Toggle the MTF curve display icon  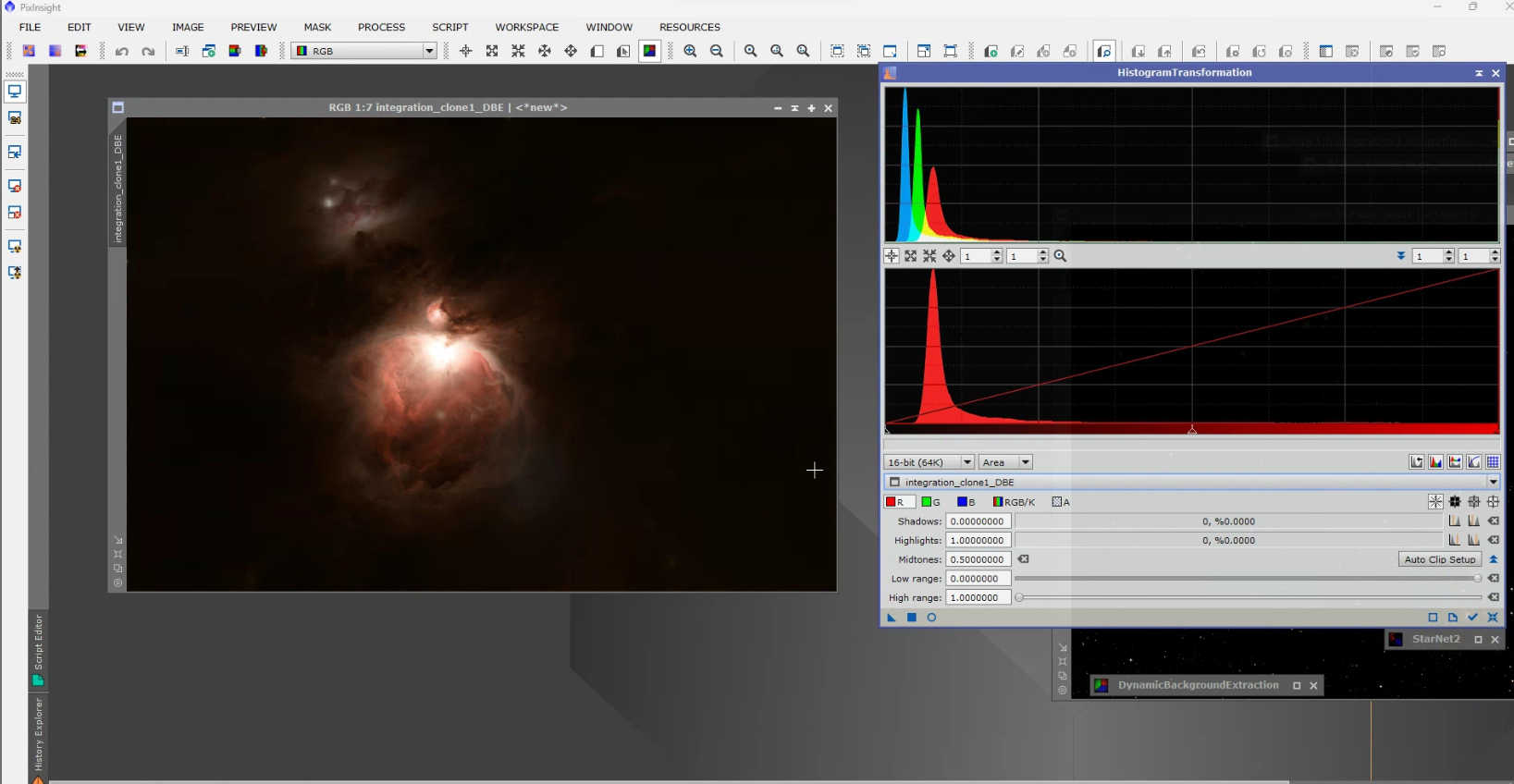(x=1474, y=462)
